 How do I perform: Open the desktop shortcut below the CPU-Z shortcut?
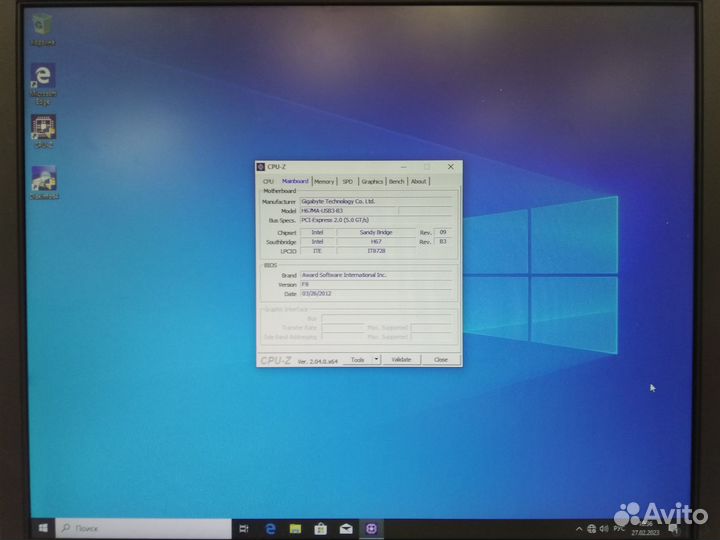pyautogui.click(x=44, y=182)
